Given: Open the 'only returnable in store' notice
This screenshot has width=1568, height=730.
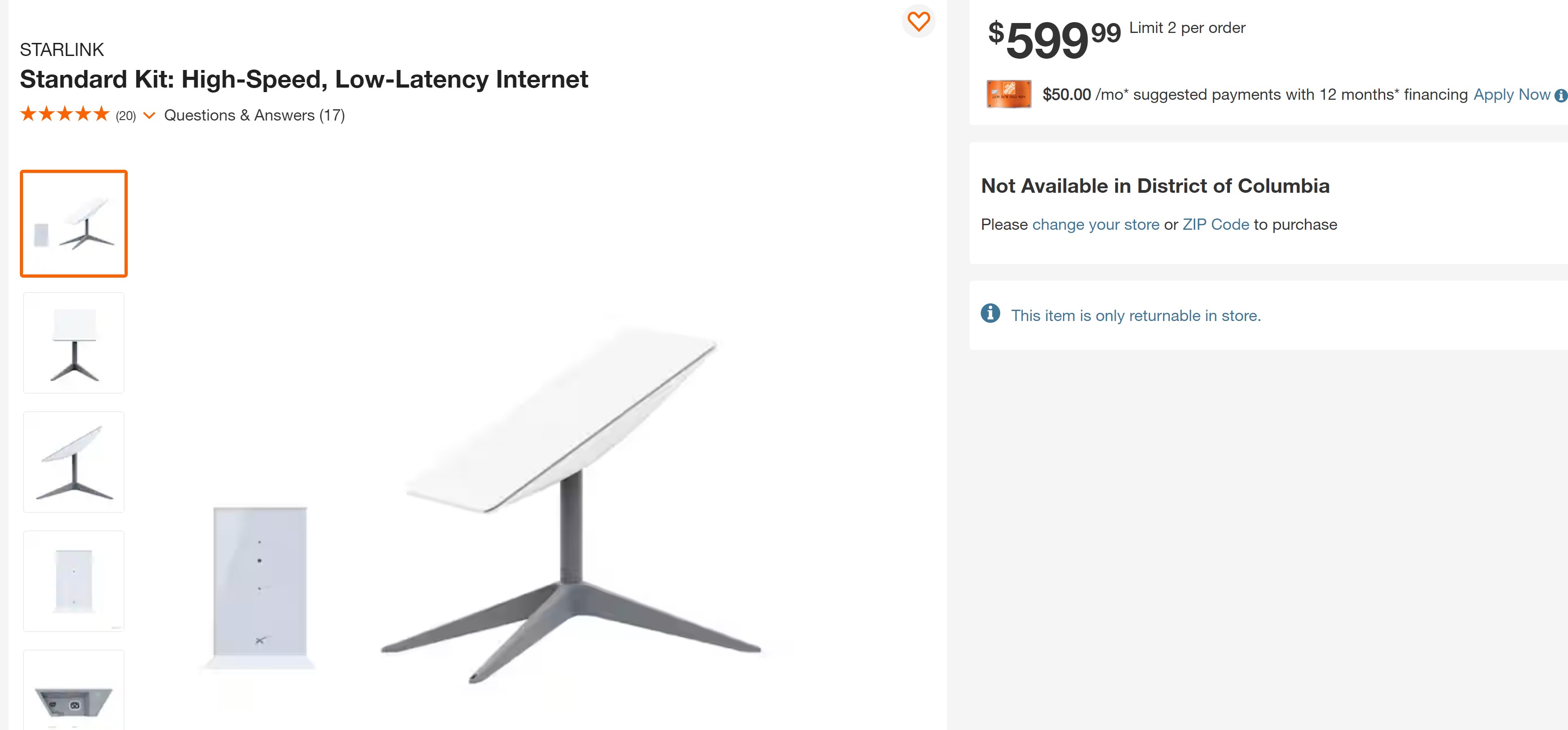Looking at the screenshot, I should coord(1135,316).
